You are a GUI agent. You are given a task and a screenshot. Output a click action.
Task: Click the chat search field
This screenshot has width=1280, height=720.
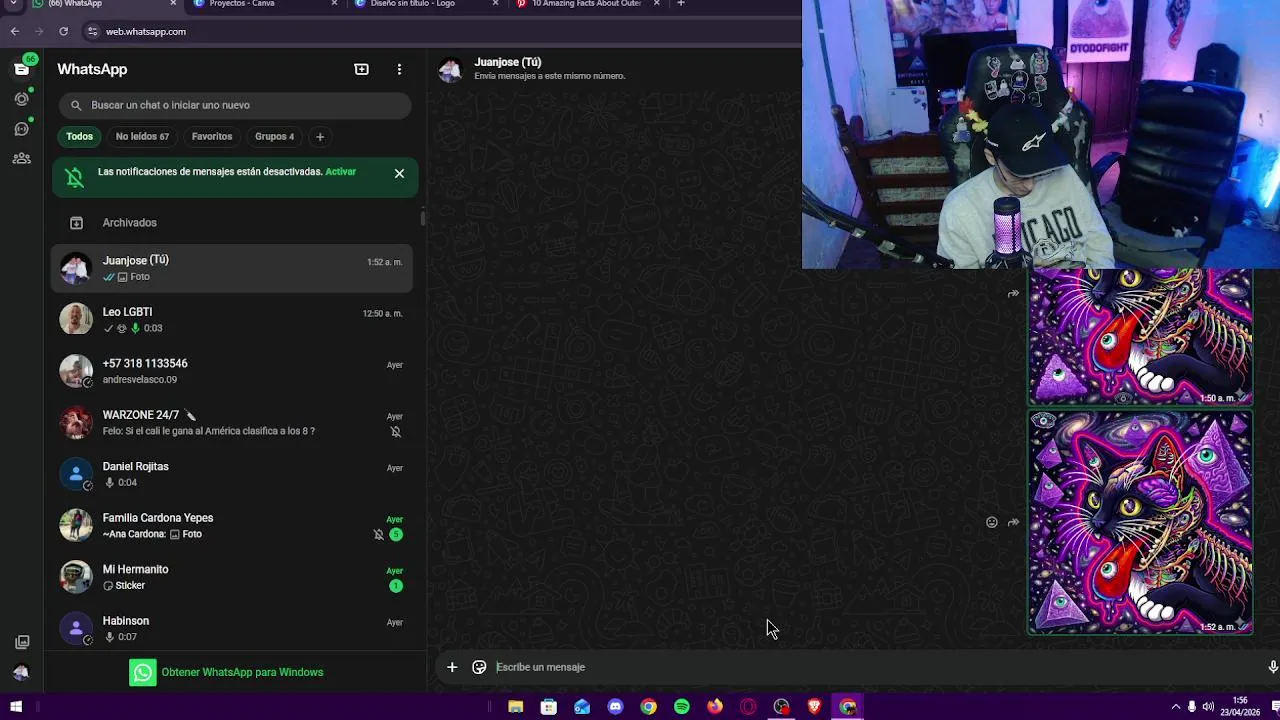pyautogui.click(x=235, y=105)
